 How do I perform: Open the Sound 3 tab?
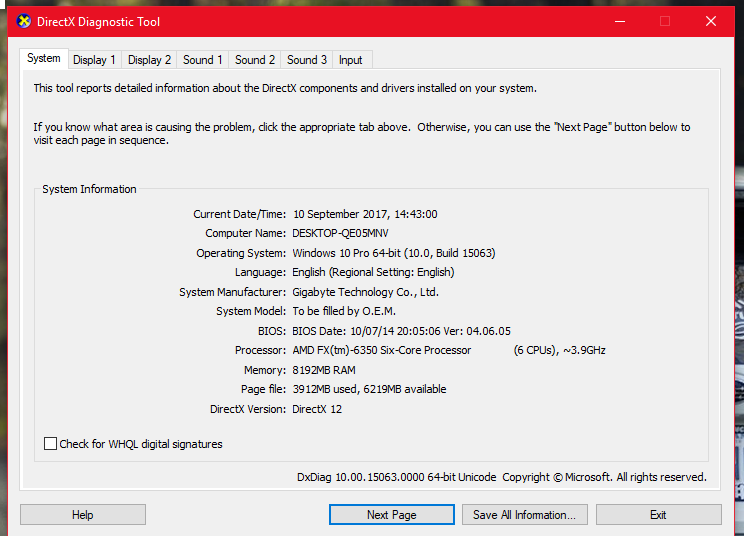point(307,60)
